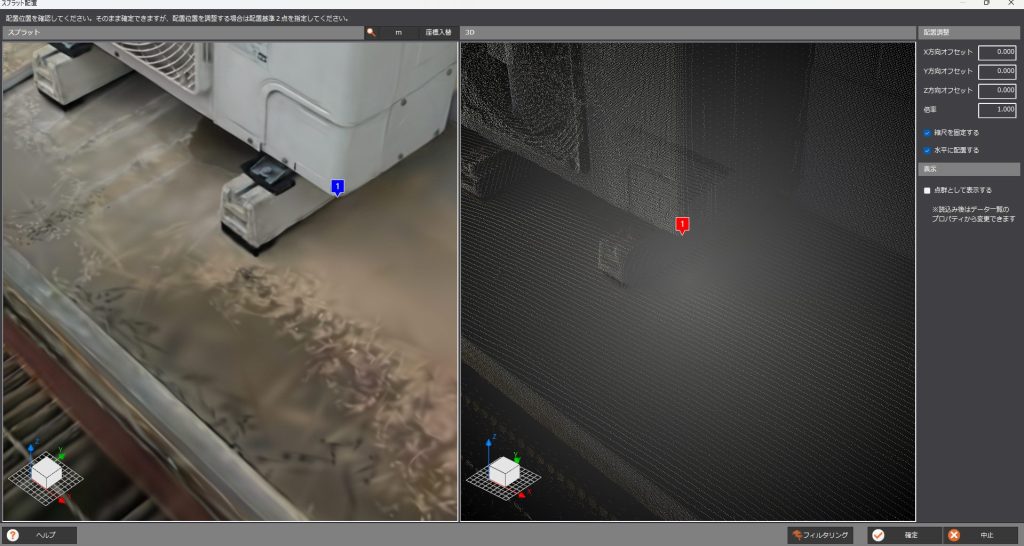1024x546 pixels.
Task: Click the red marker 1 in 3D view
Action: 683,223
